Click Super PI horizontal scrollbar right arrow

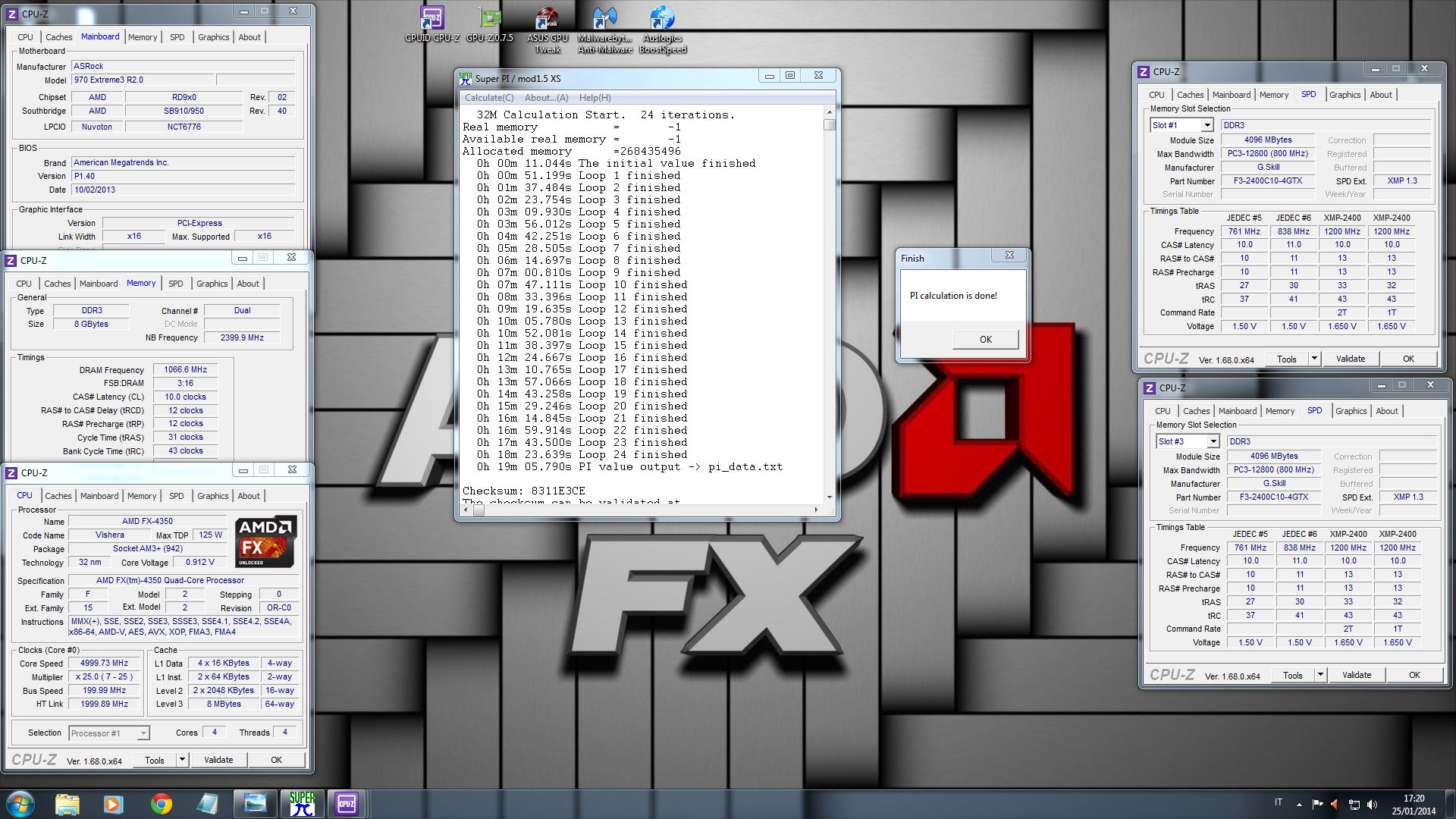pos(816,510)
